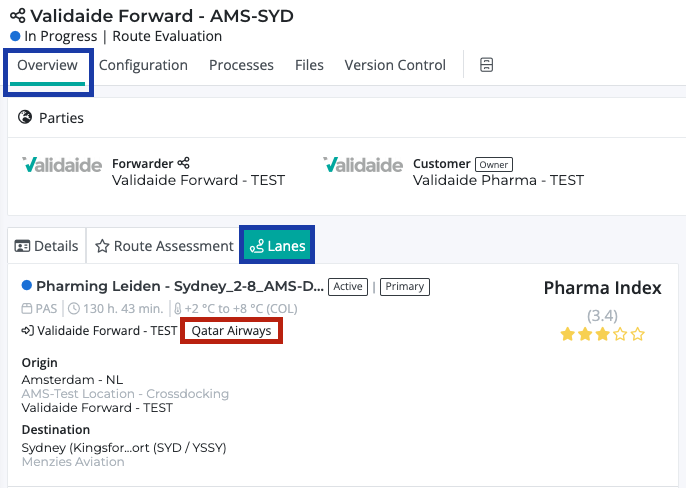Click Amsterdam - NL origin text
This screenshot has width=686, height=488.
click(72, 379)
